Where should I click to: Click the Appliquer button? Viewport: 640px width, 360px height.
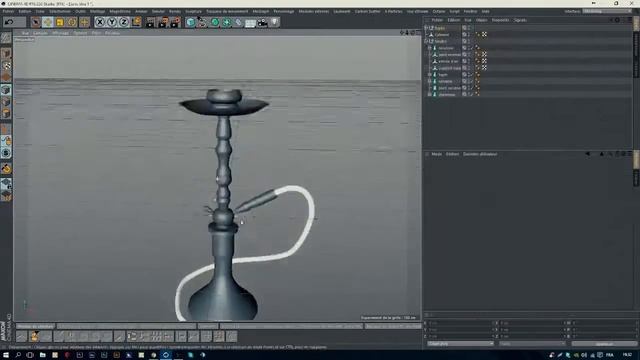point(604,344)
